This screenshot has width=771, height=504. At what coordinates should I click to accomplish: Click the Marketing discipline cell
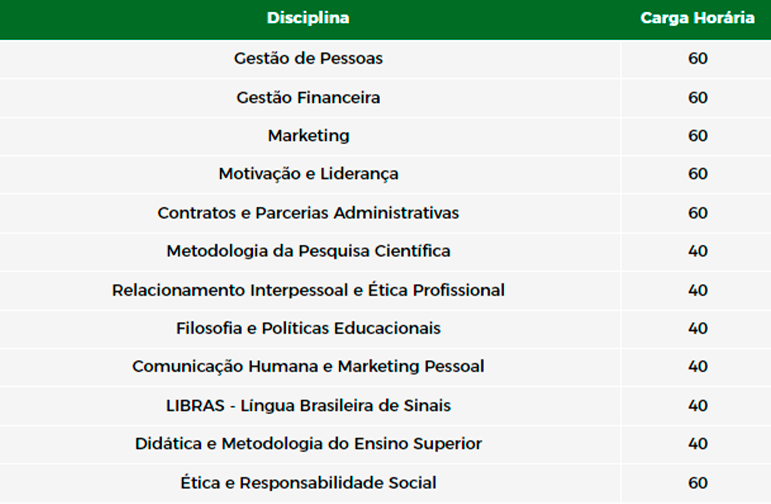308,136
